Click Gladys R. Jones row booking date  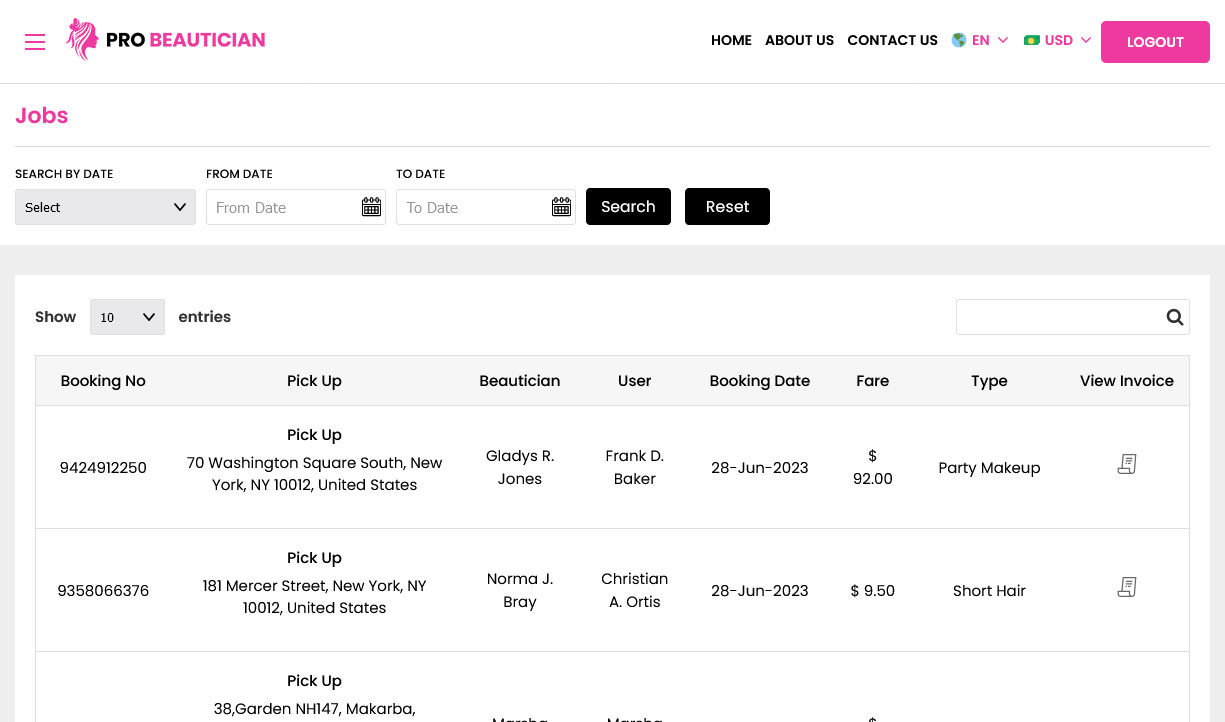click(x=760, y=468)
